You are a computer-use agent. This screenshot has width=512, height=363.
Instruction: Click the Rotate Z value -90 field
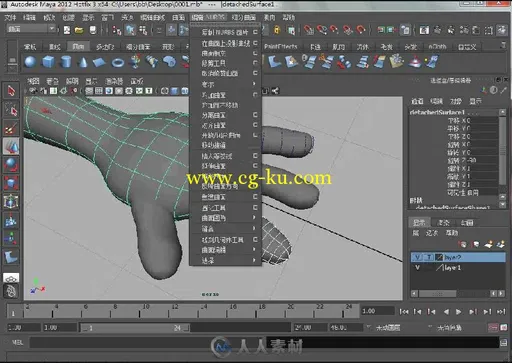(485, 160)
